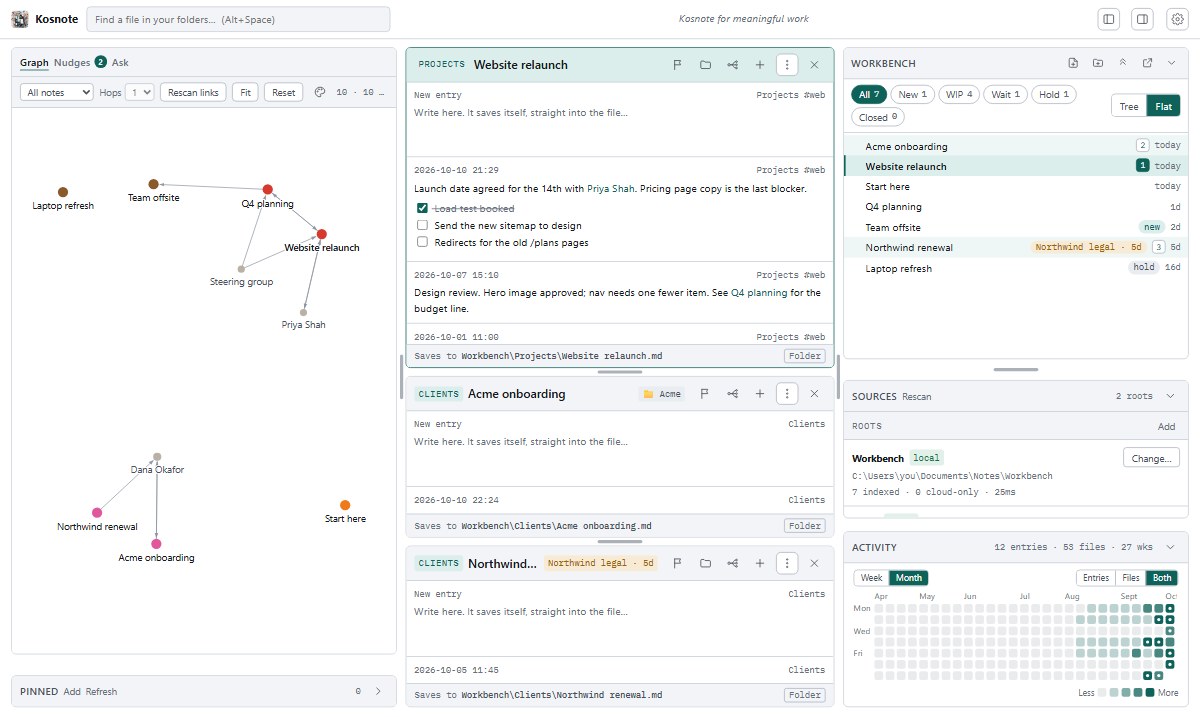
Task: Open the Ask tab
Action: click(120, 63)
